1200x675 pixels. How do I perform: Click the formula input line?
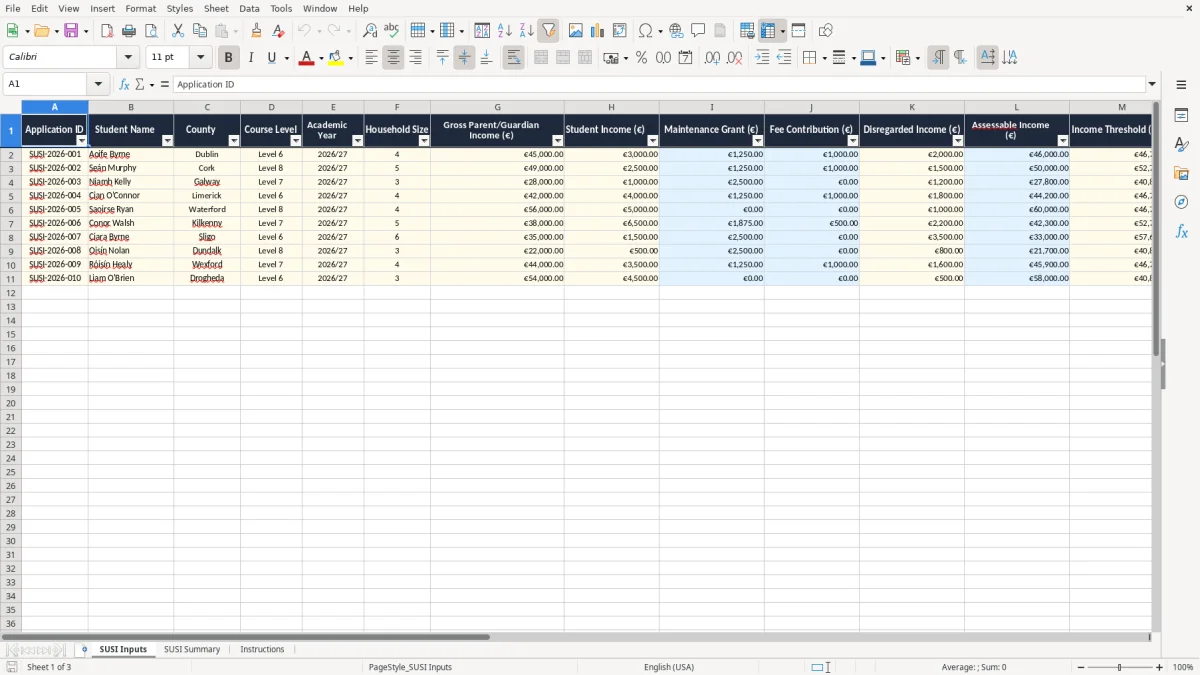[659, 84]
